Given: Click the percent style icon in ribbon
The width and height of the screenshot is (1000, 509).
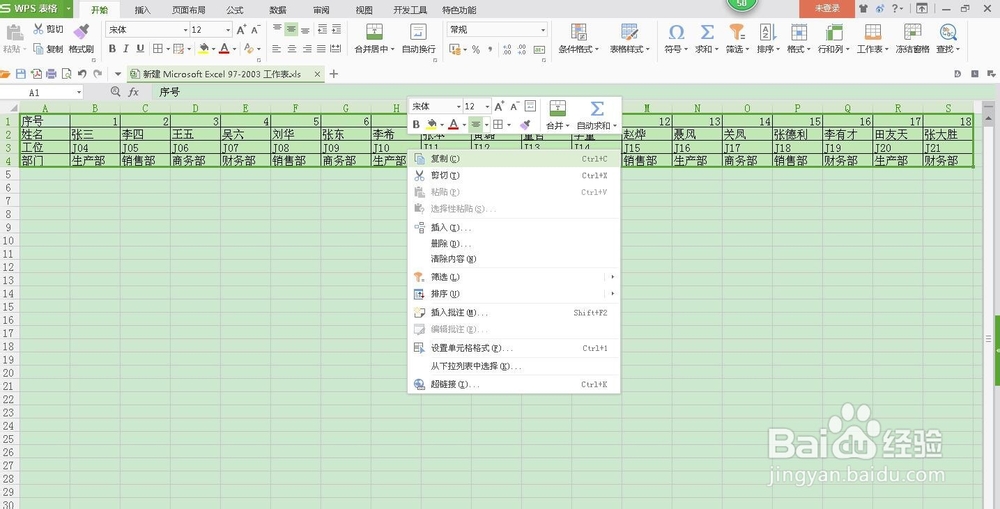Looking at the screenshot, I should [476, 49].
